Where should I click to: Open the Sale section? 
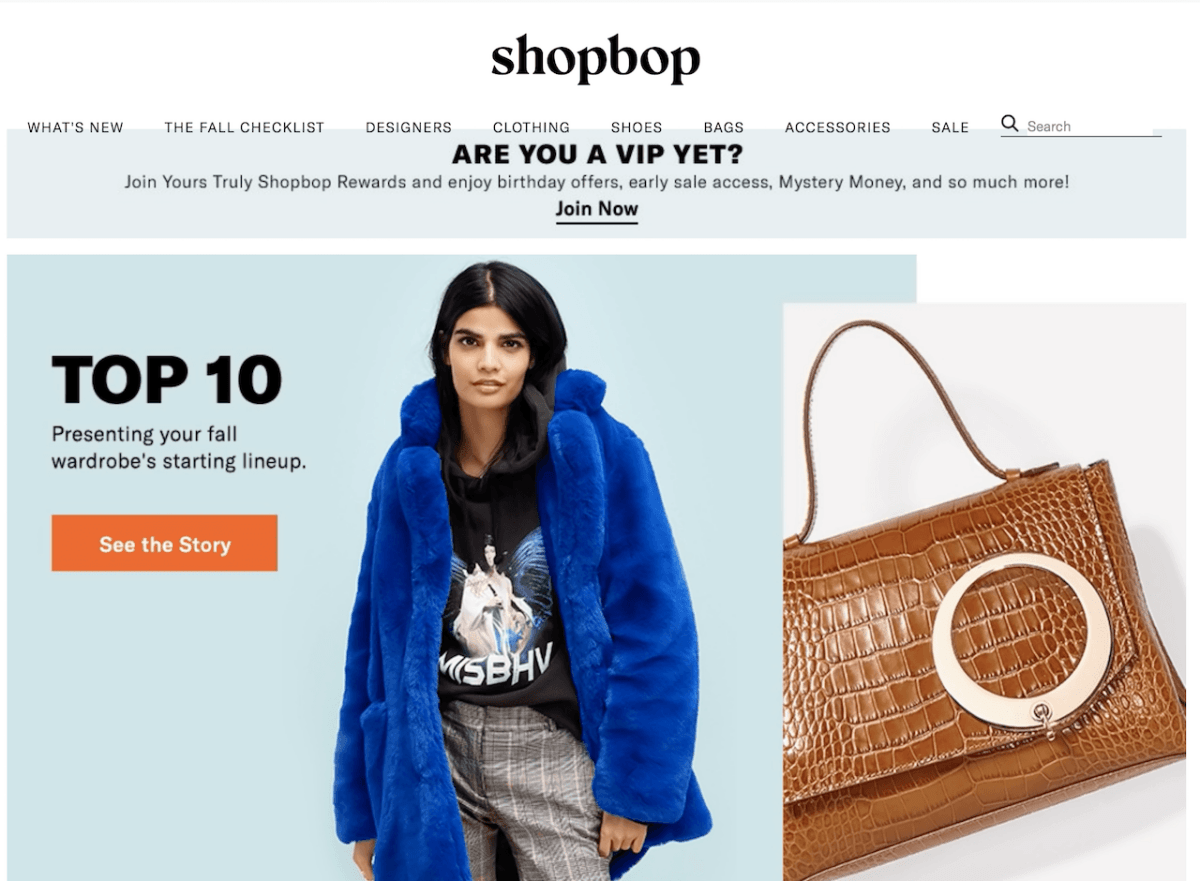tap(950, 127)
